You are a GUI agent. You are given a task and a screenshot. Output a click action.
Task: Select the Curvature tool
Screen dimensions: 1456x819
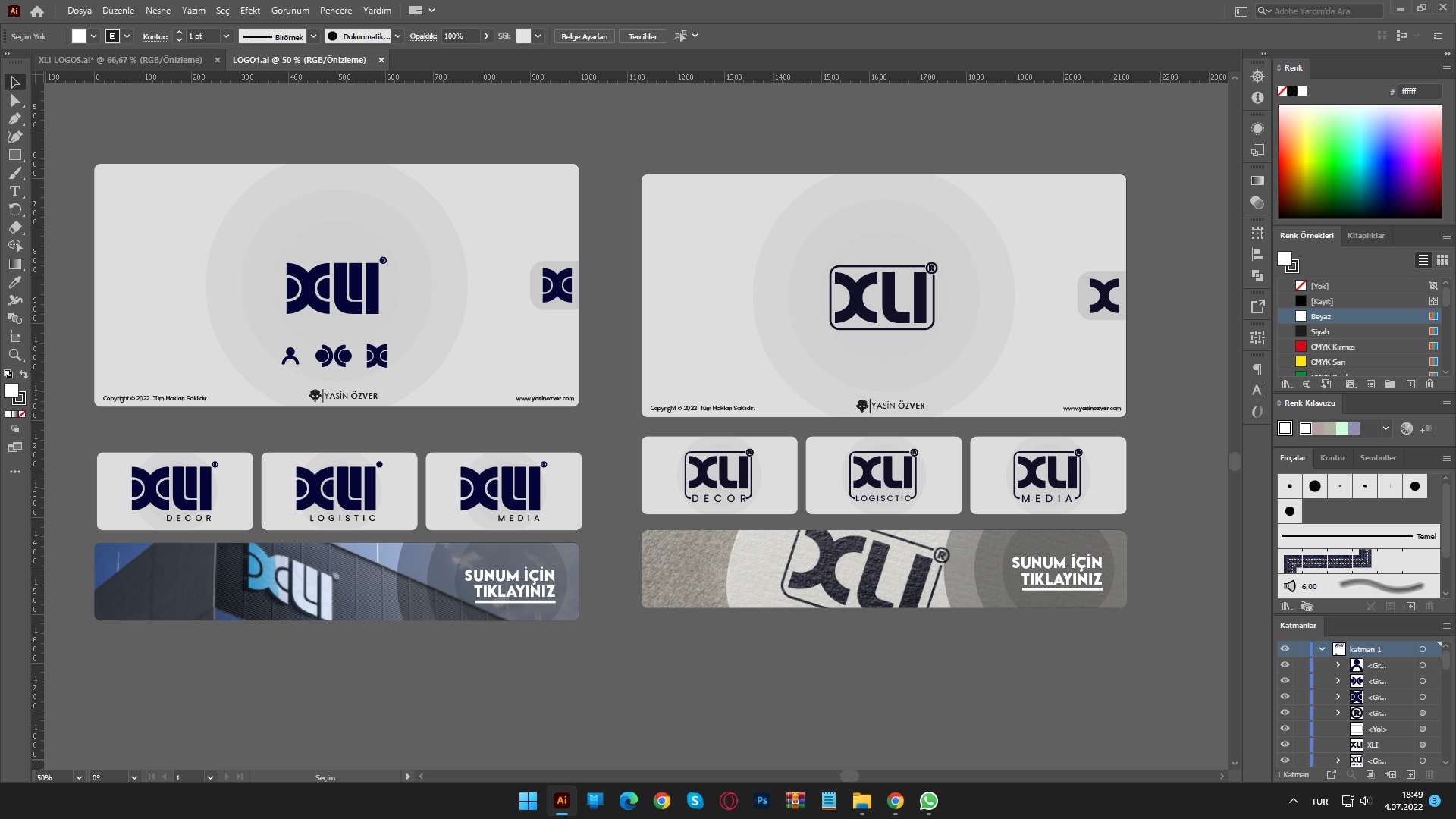[15, 136]
